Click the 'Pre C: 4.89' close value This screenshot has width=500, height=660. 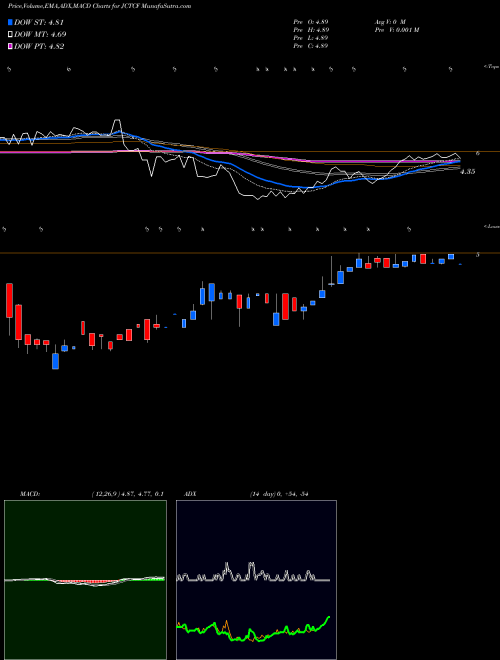point(311,46)
